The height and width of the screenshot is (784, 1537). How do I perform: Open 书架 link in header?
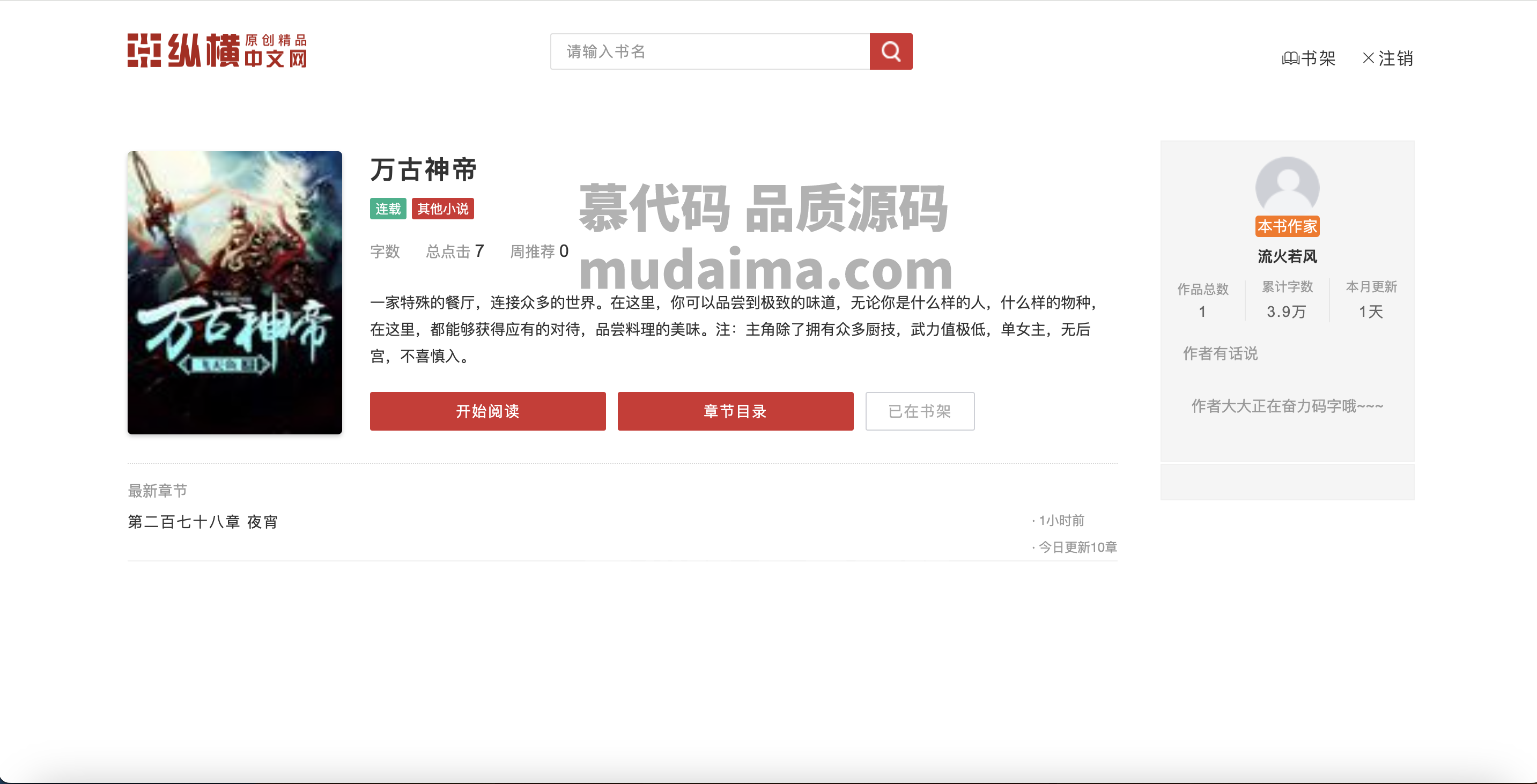pyautogui.click(x=1318, y=58)
